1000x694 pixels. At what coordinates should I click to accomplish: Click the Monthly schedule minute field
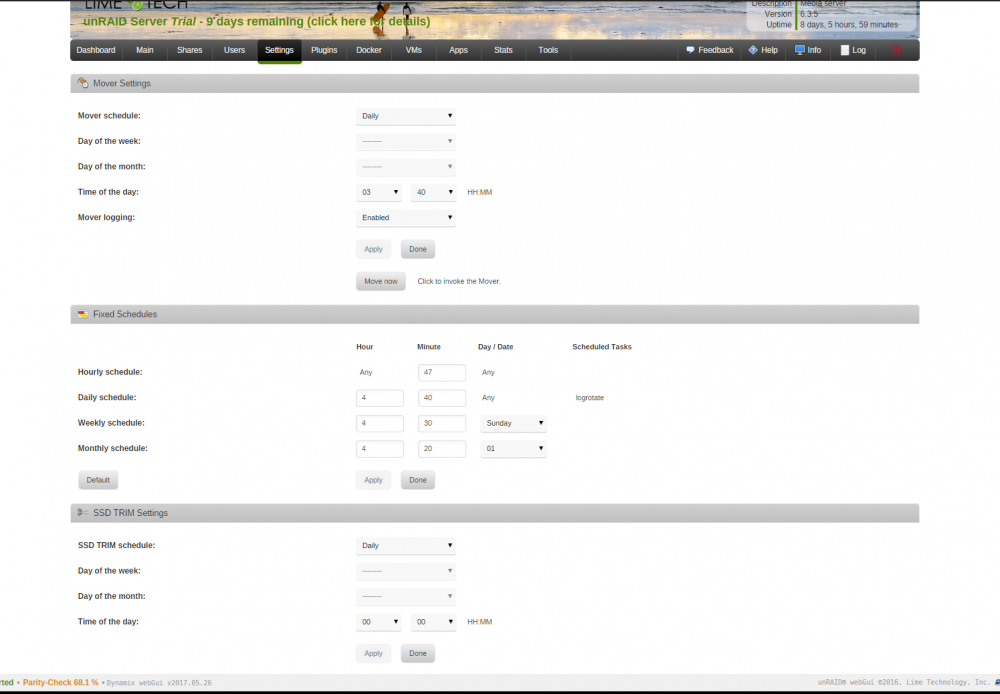tap(442, 449)
